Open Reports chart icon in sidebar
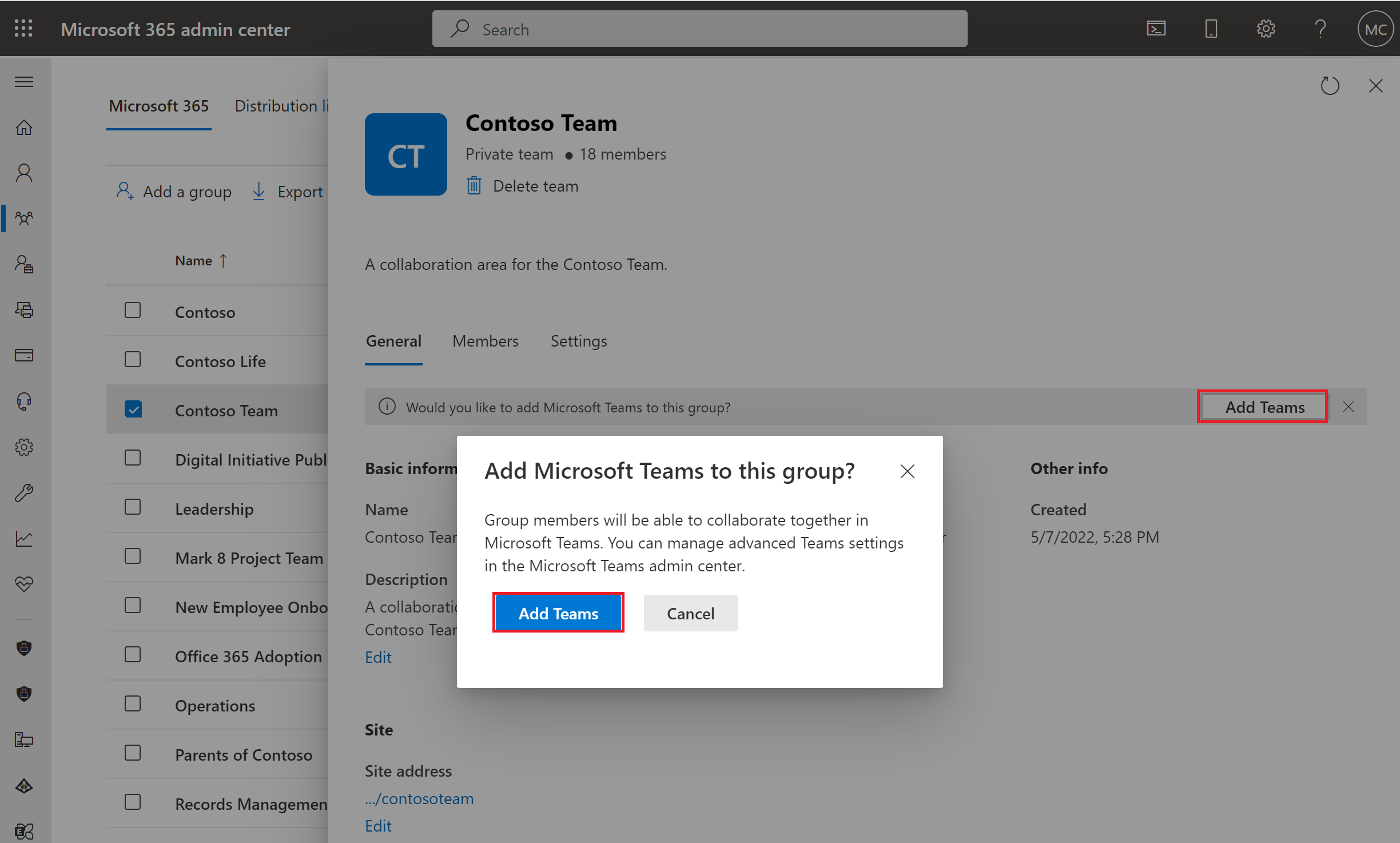The image size is (1400, 843). [24, 538]
